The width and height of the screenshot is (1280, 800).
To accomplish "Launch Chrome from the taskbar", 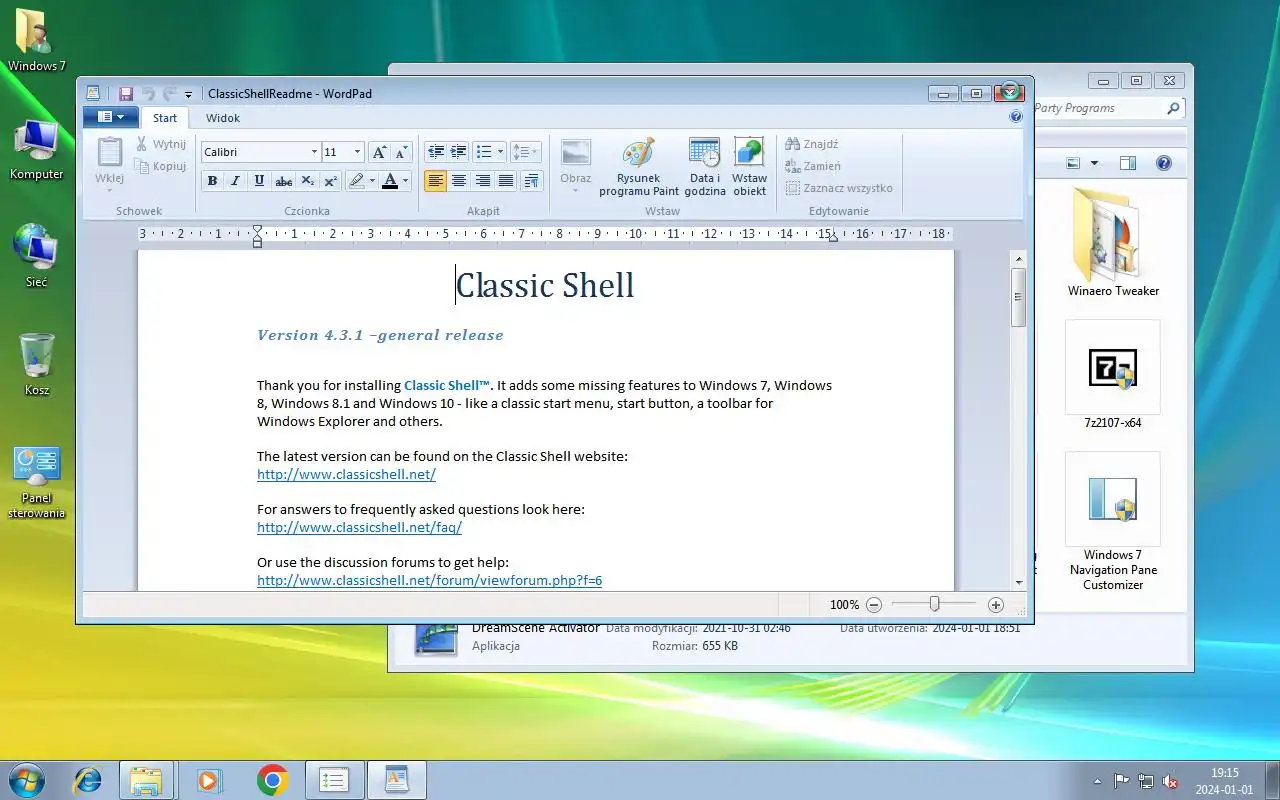I will 272,780.
